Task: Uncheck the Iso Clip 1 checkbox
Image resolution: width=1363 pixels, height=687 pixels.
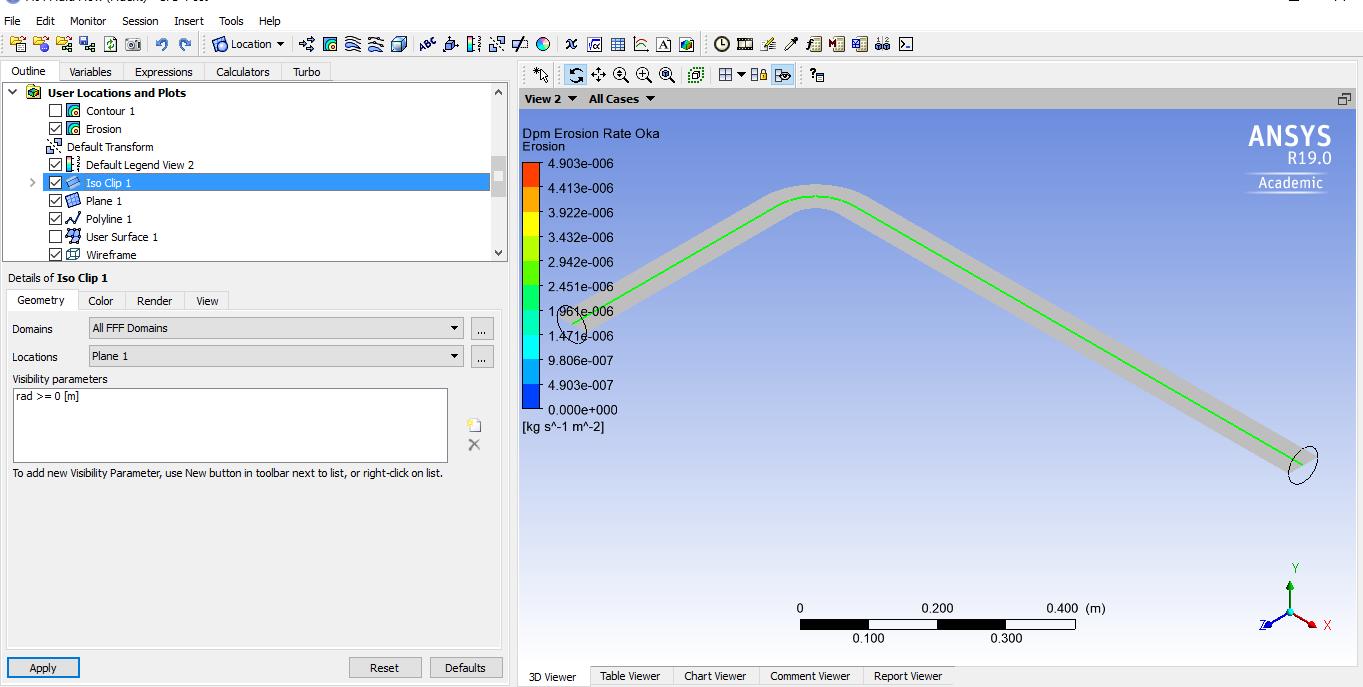Action: click(56, 183)
